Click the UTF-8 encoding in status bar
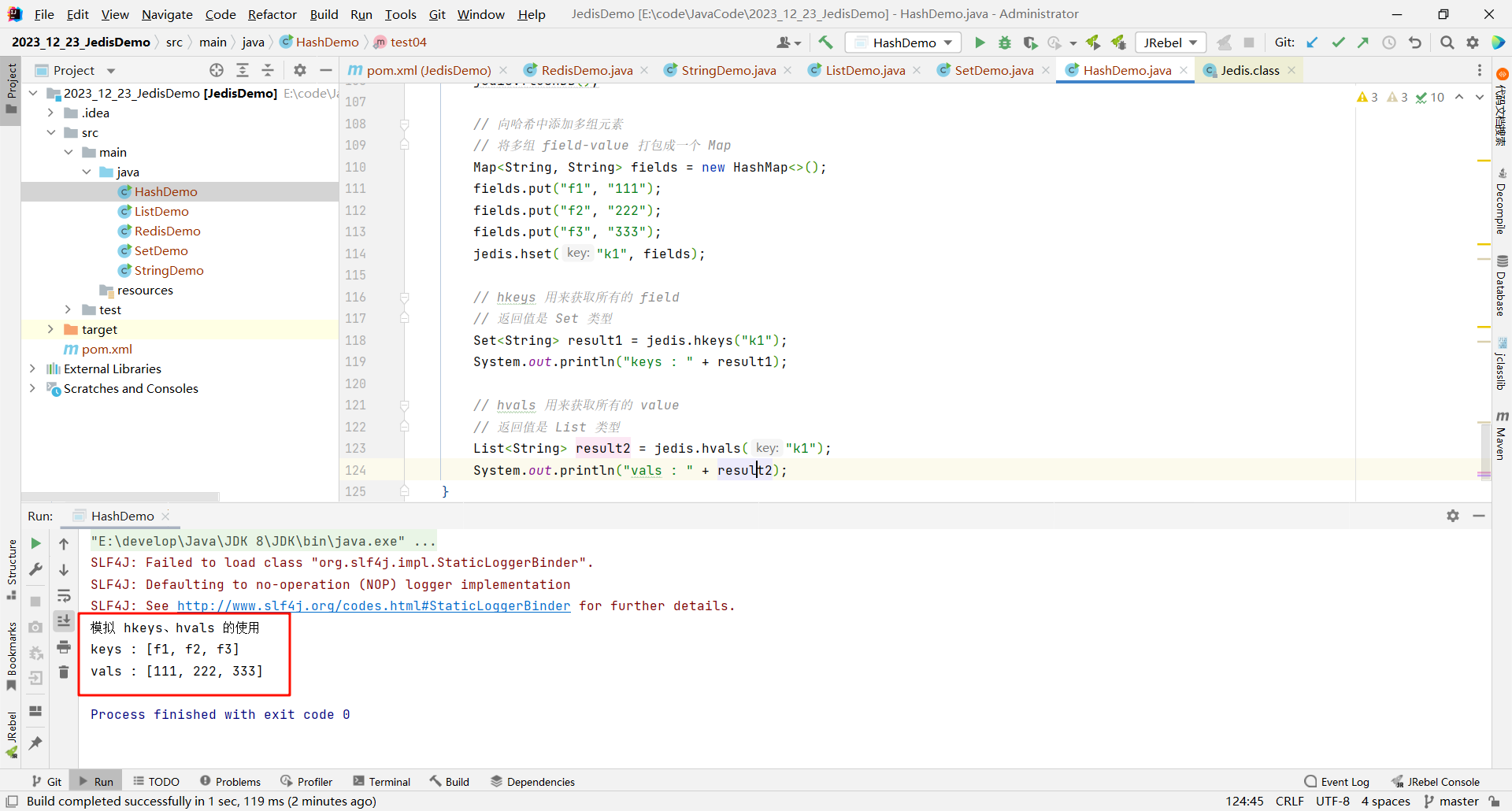The height and width of the screenshot is (811, 1512). point(1332,801)
